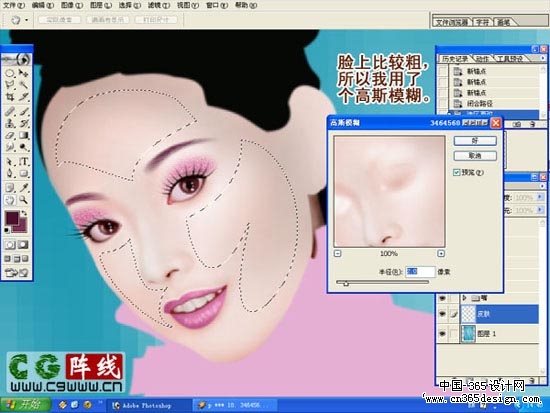Hide the selected skin layer eye icon
This screenshot has width=550, height=413.
(x=442, y=314)
